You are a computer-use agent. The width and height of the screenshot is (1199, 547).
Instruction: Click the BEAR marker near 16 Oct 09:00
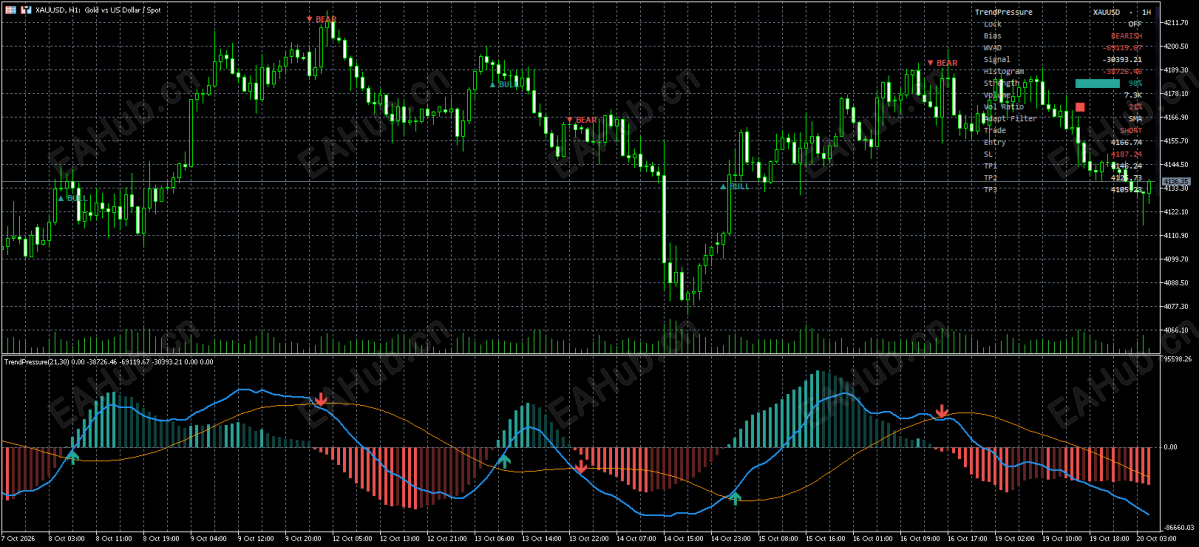[x=941, y=63]
